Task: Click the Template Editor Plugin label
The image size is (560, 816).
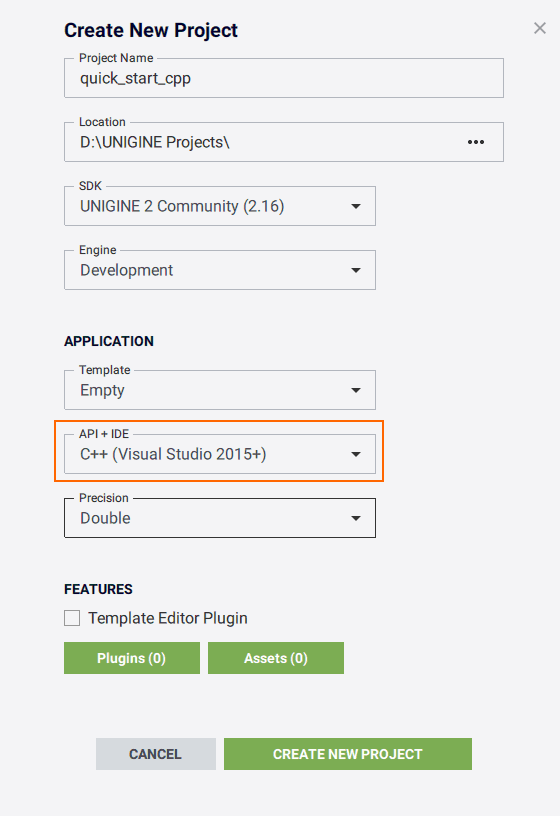Action: 168,618
